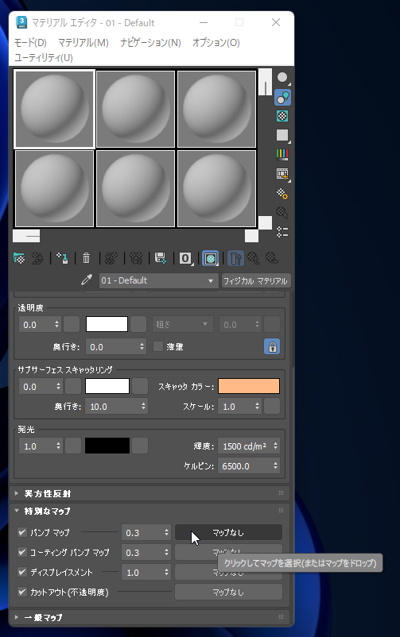Toggle the Backlight icon for sample slots
400x637 pixels.
pos(283,98)
